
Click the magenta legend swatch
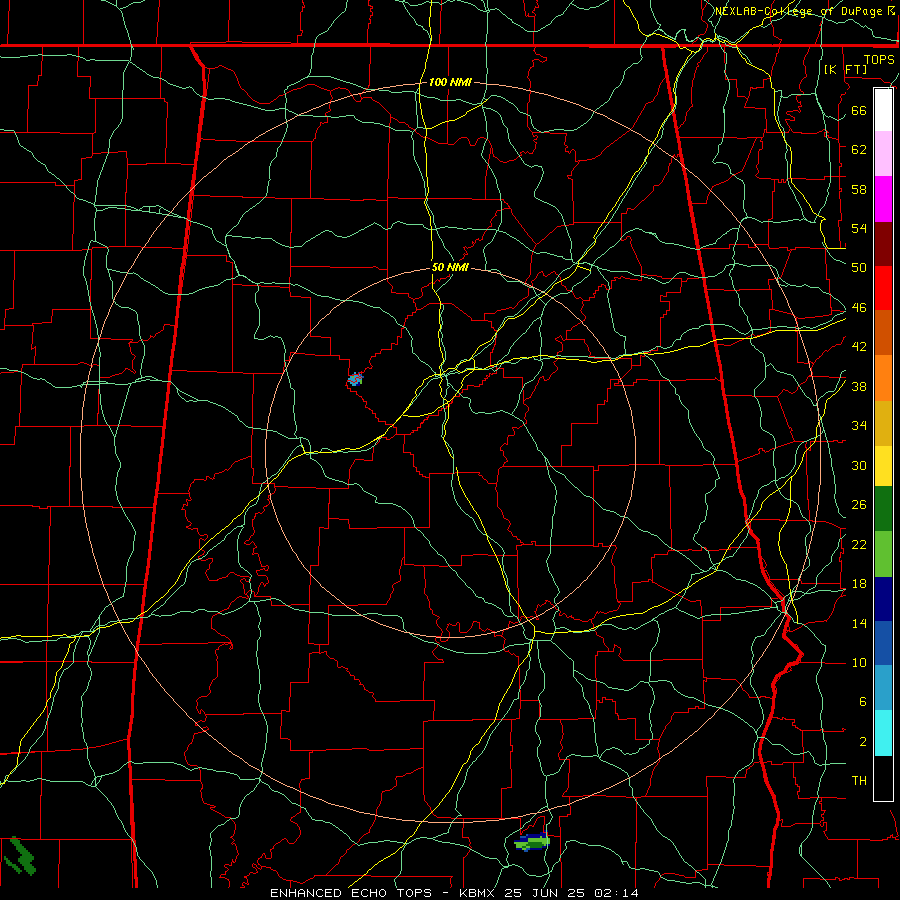[x=883, y=199]
